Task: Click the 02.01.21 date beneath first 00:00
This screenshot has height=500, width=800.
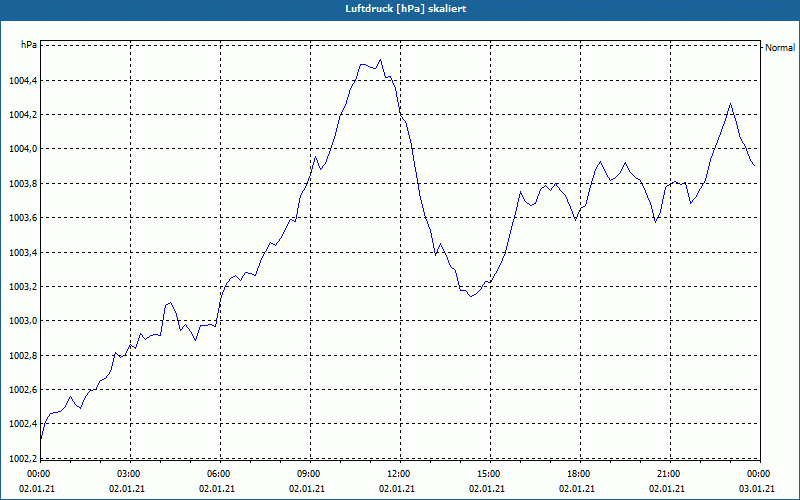Action: click(37, 489)
